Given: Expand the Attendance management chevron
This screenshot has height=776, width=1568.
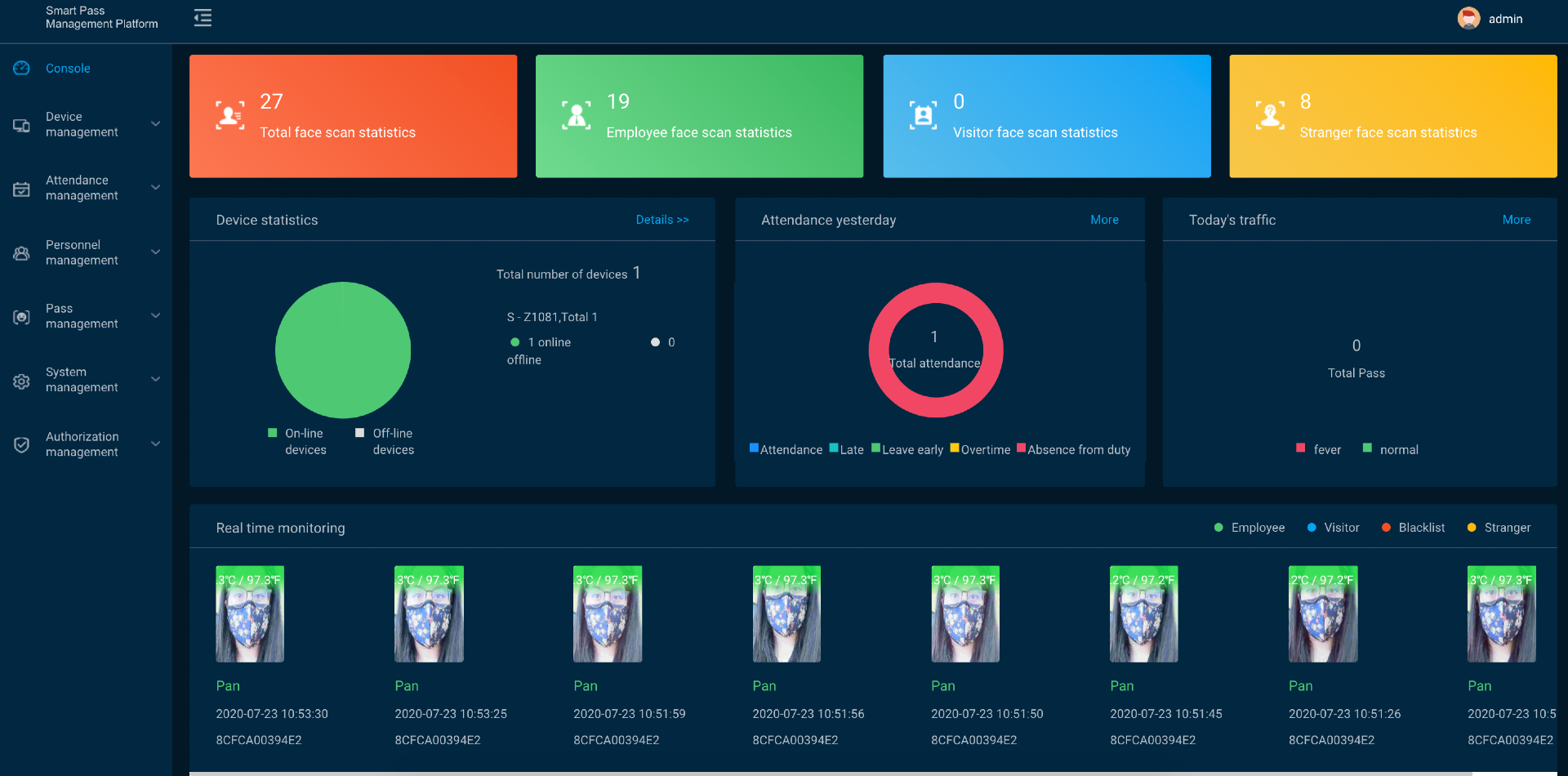Looking at the screenshot, I should coord(155,188).
